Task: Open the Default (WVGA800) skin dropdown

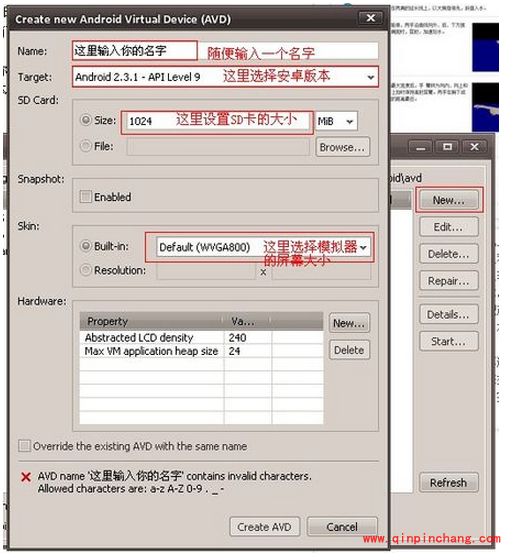Action: 263,247
